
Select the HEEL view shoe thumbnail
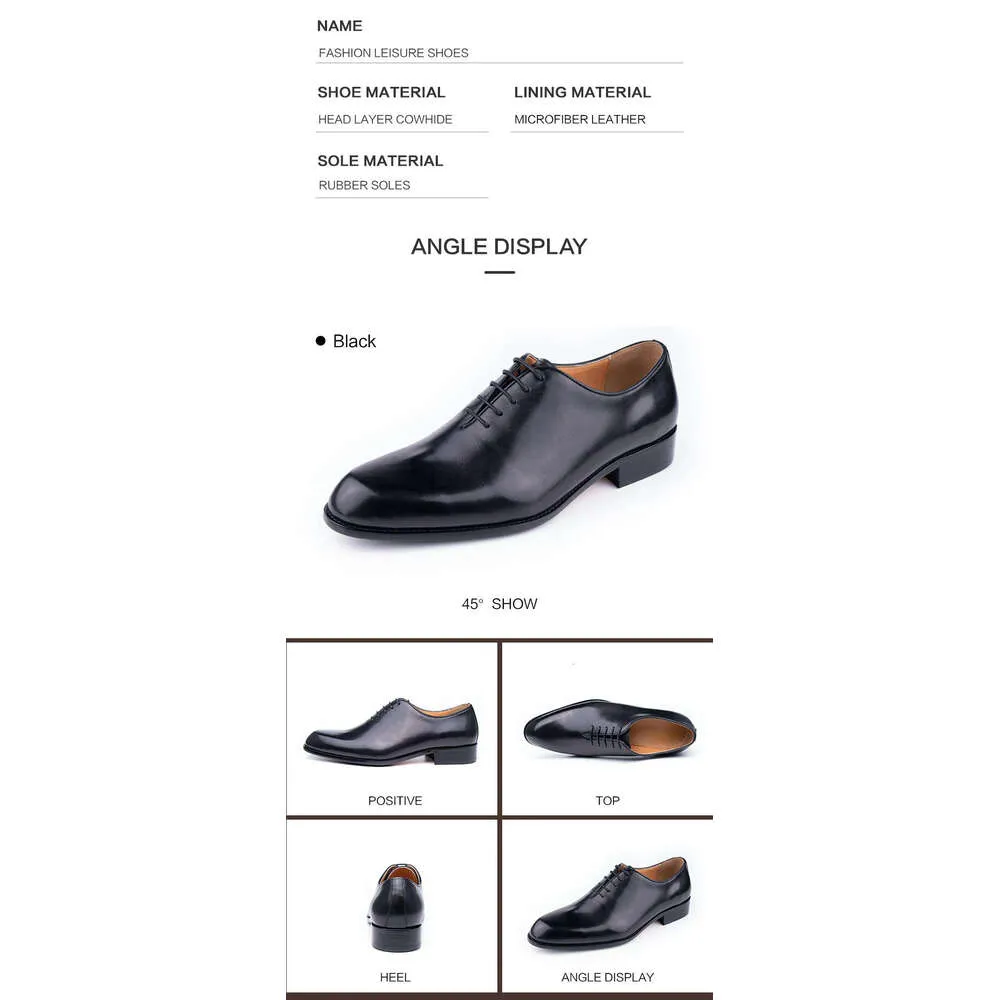click(396, 908)
